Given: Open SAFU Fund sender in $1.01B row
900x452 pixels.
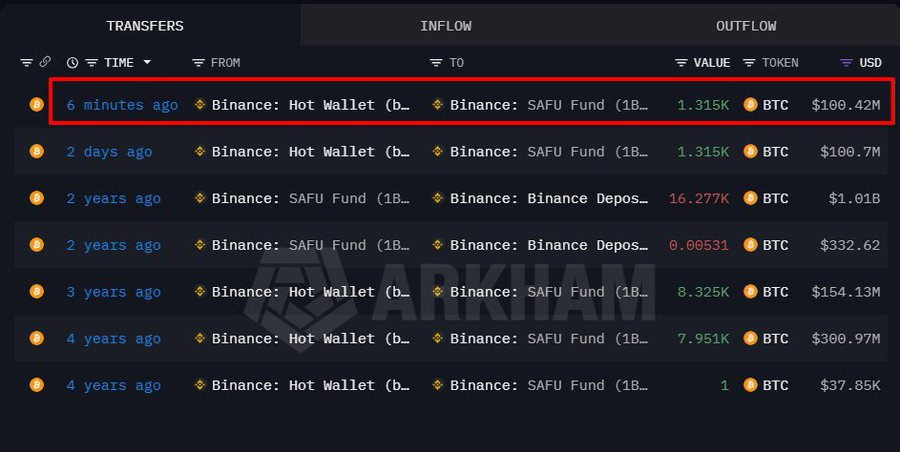Looking at the screenshot, I should (311, 199).
